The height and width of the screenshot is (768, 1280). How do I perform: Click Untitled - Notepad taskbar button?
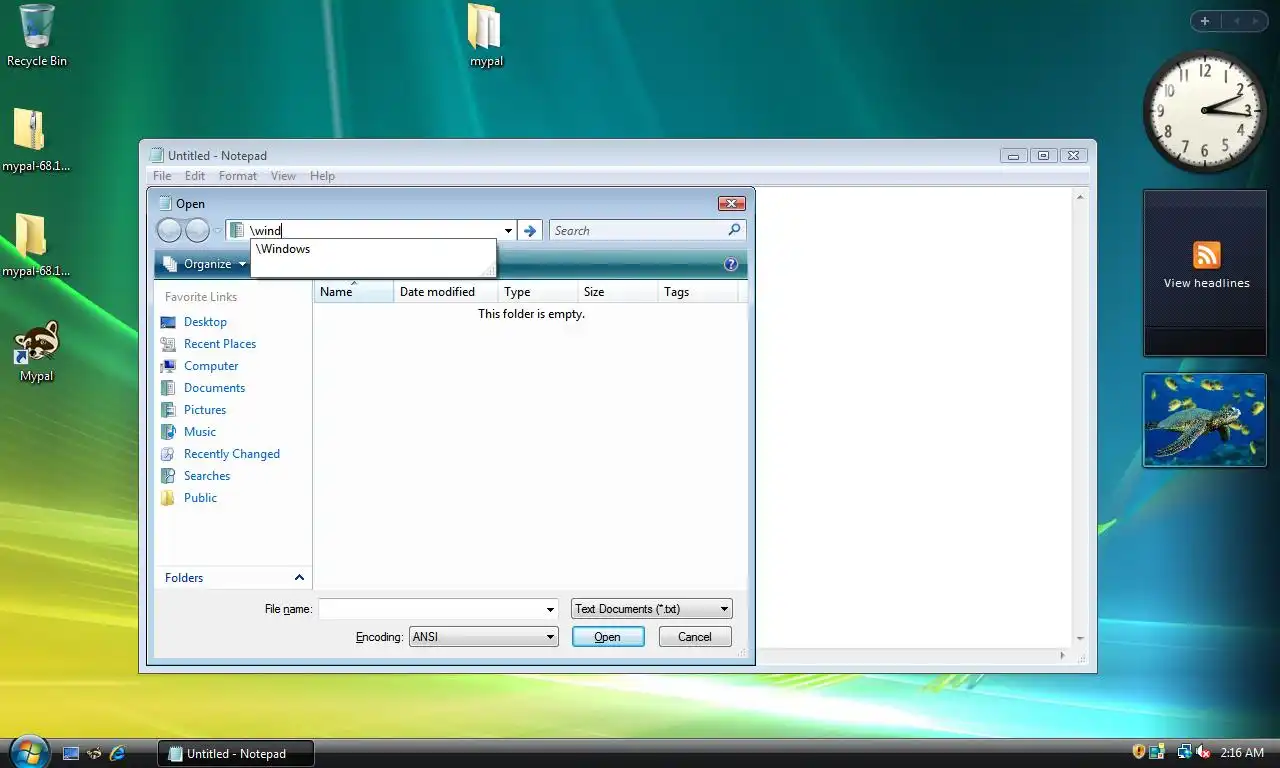pyautogui.click(x=236, y=754)
